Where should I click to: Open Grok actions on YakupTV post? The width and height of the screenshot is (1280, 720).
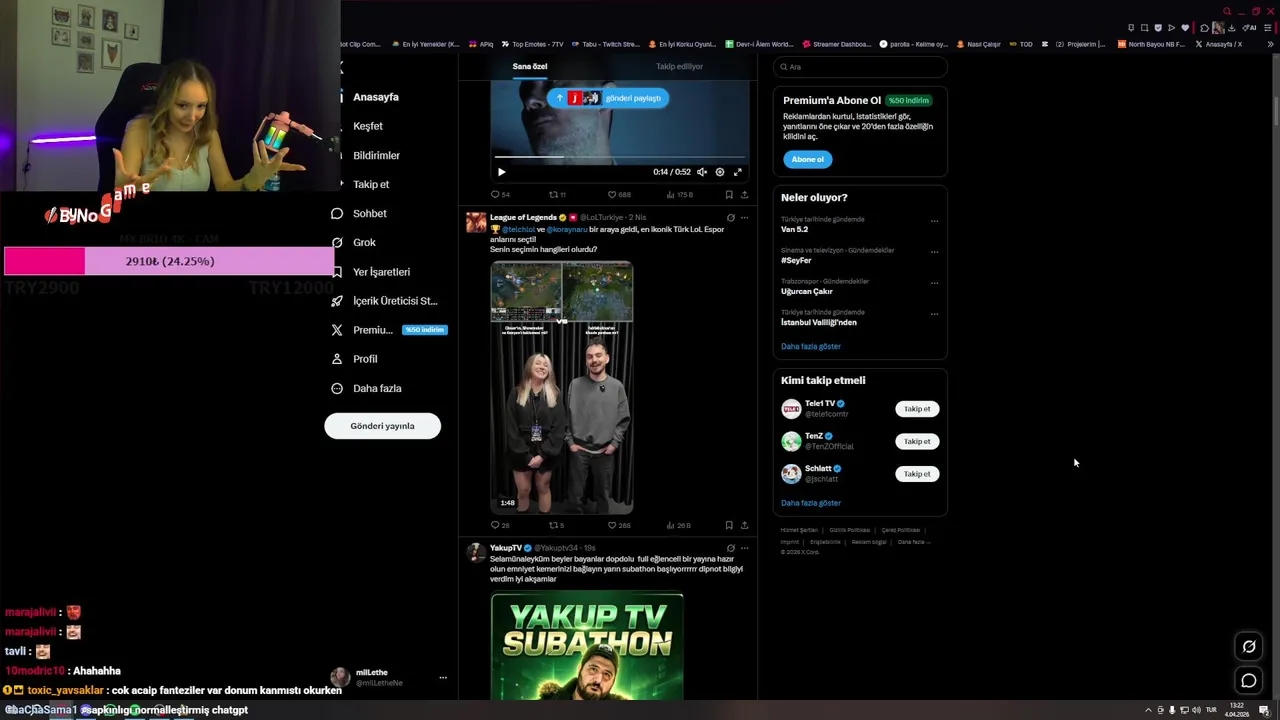[730, 548]
